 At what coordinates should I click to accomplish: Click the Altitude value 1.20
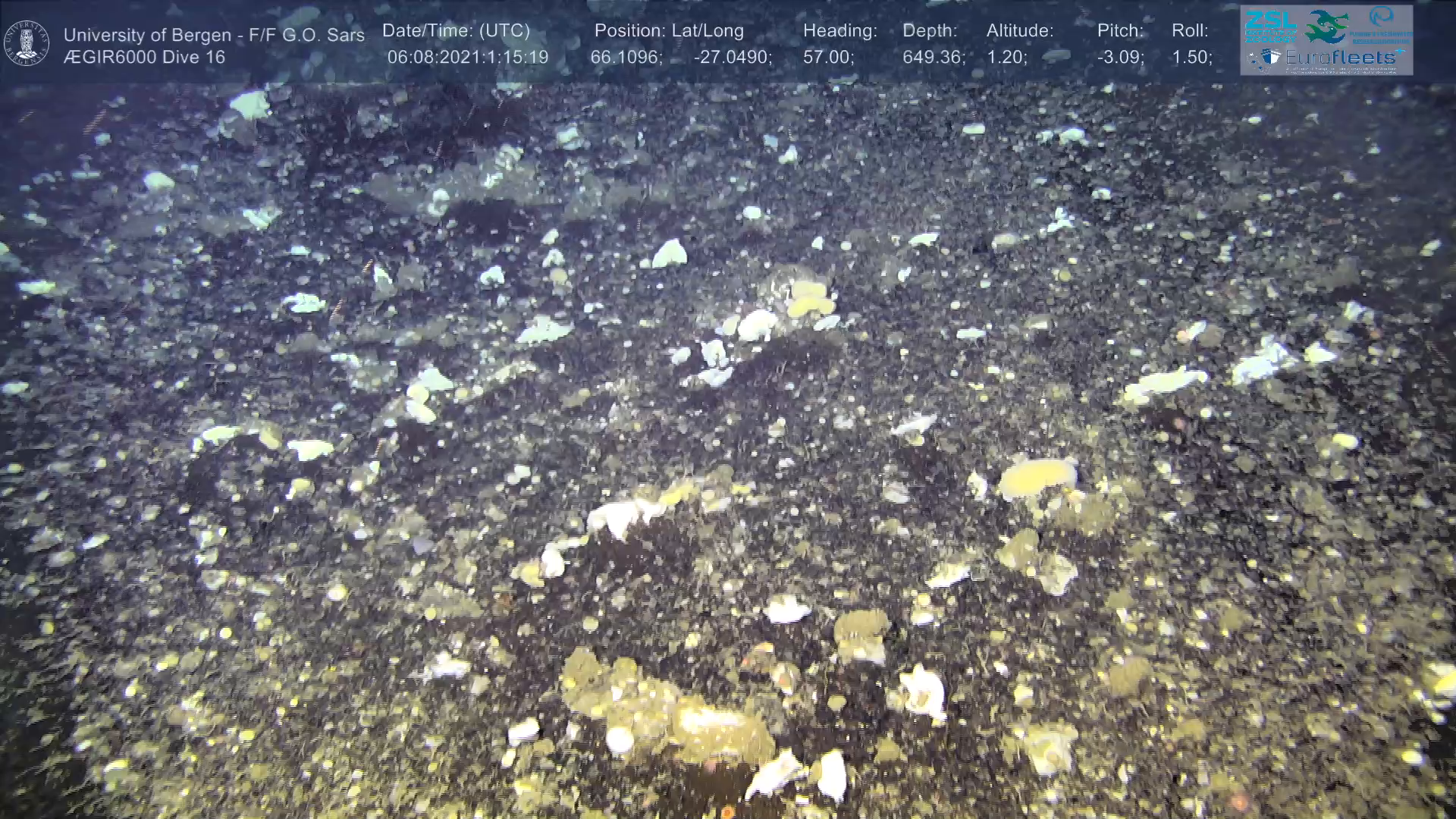pyautogui.click(x=1006, y=58)
